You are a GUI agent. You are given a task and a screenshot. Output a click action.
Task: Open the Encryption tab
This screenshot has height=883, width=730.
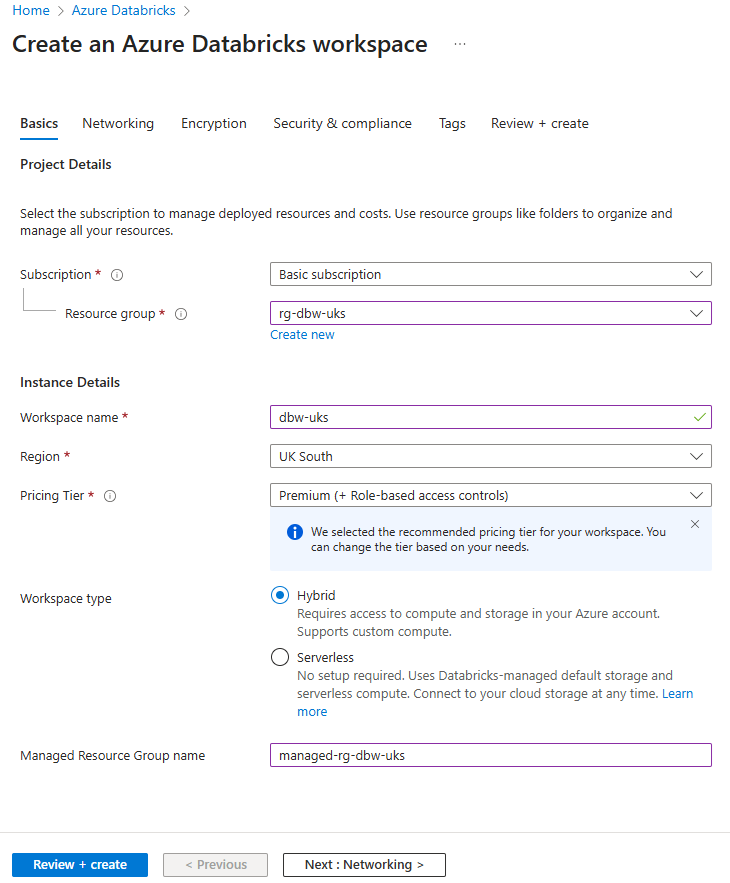214,124
